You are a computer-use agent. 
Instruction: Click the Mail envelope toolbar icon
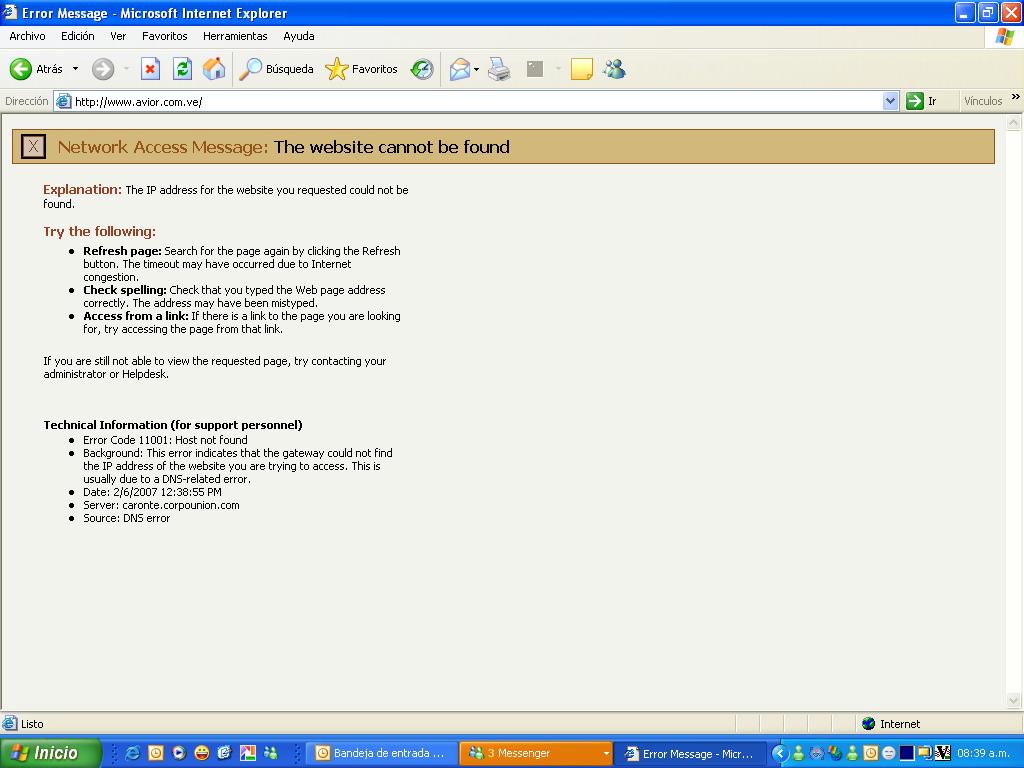point(460,69)
